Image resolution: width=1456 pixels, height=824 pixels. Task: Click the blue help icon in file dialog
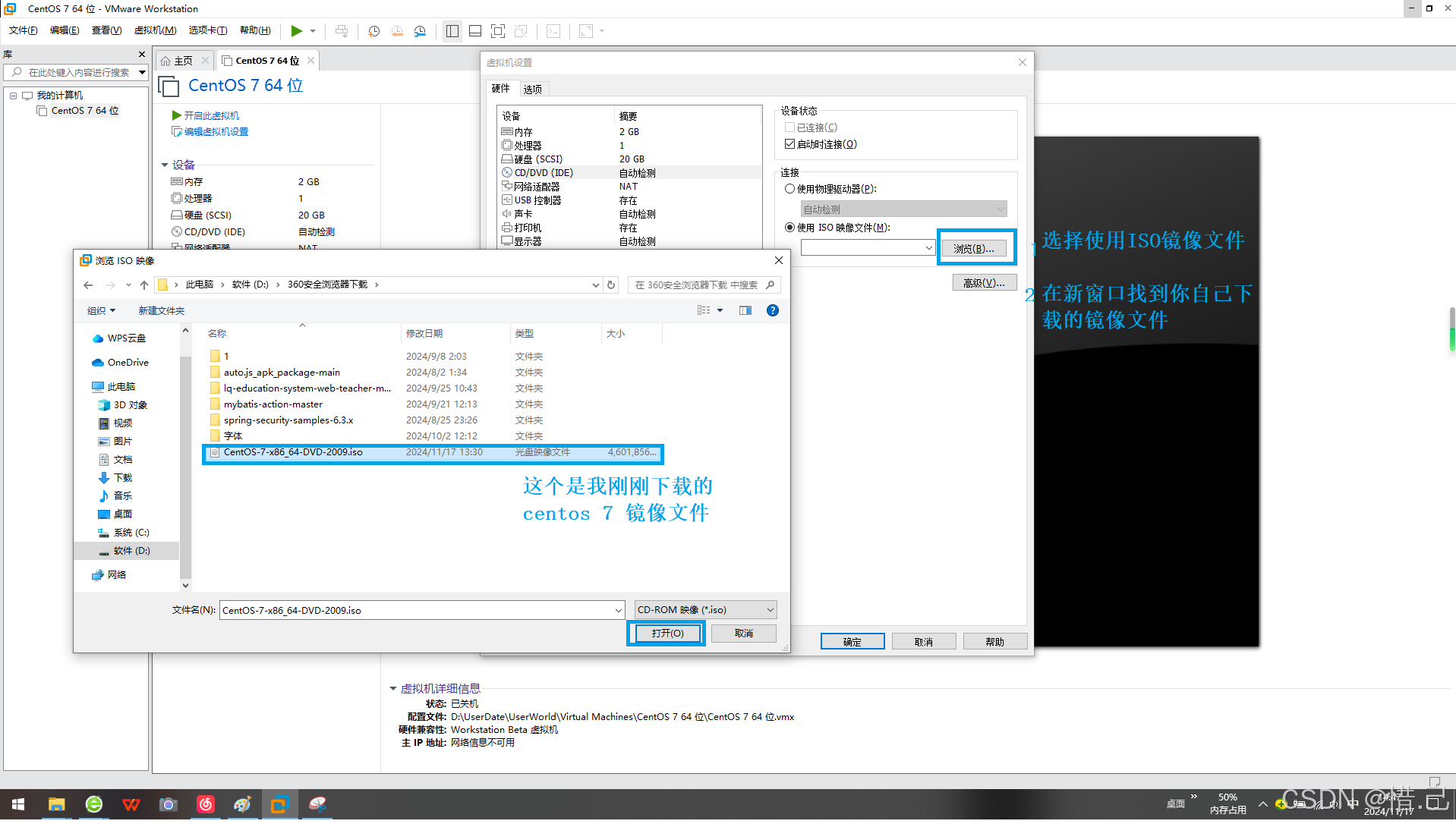[773, 310]
